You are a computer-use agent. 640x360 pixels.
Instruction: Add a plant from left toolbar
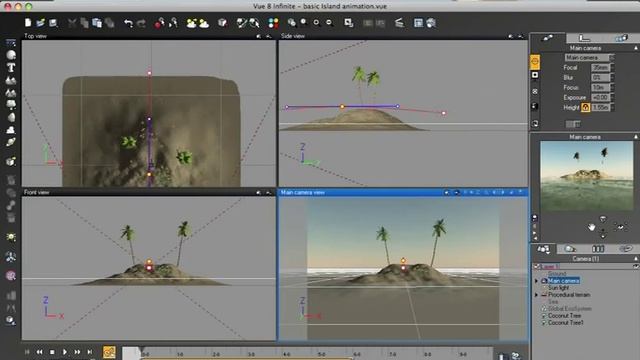[x=11, y=105]
